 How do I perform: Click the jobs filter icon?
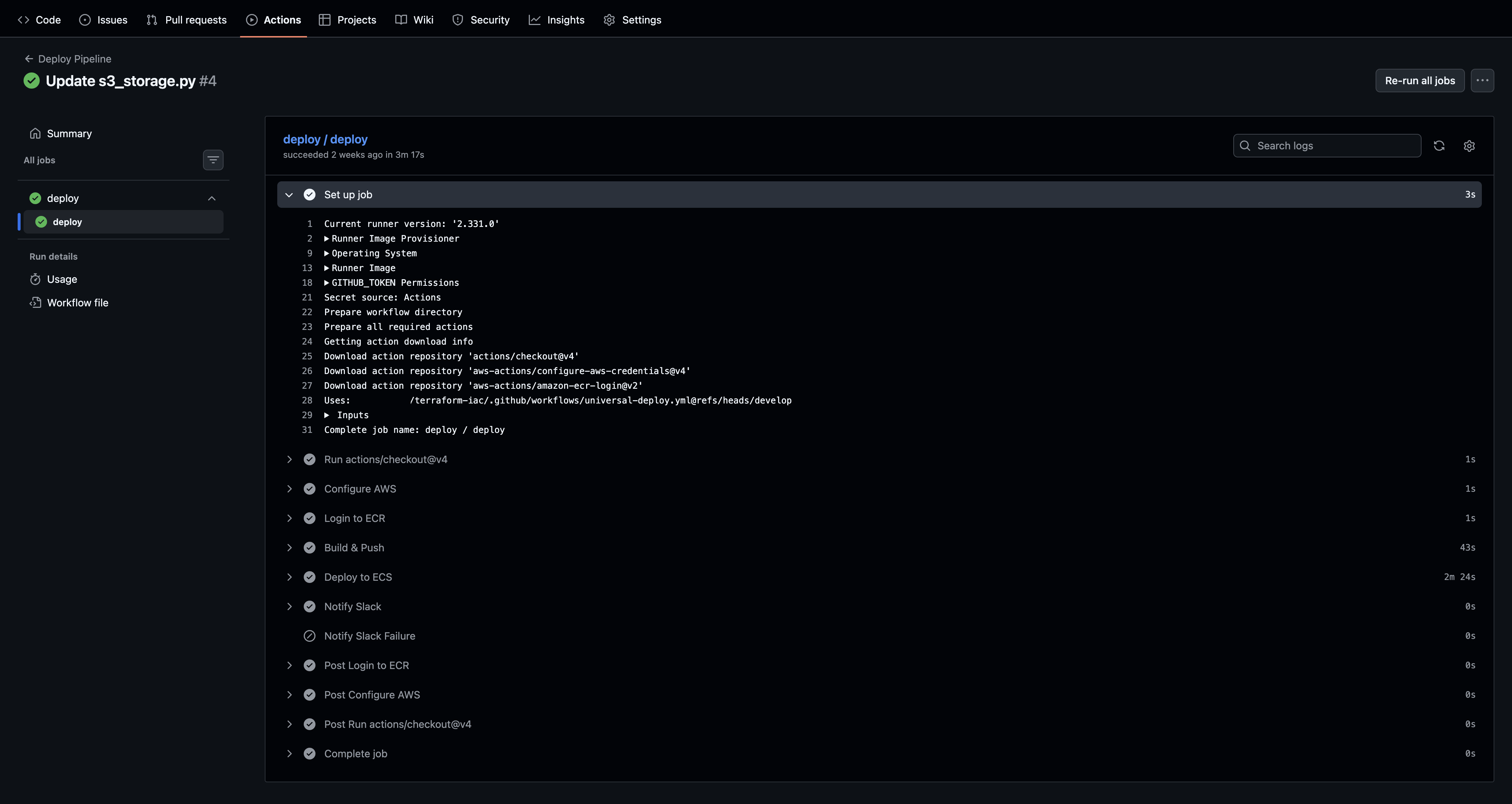(213, 160)
